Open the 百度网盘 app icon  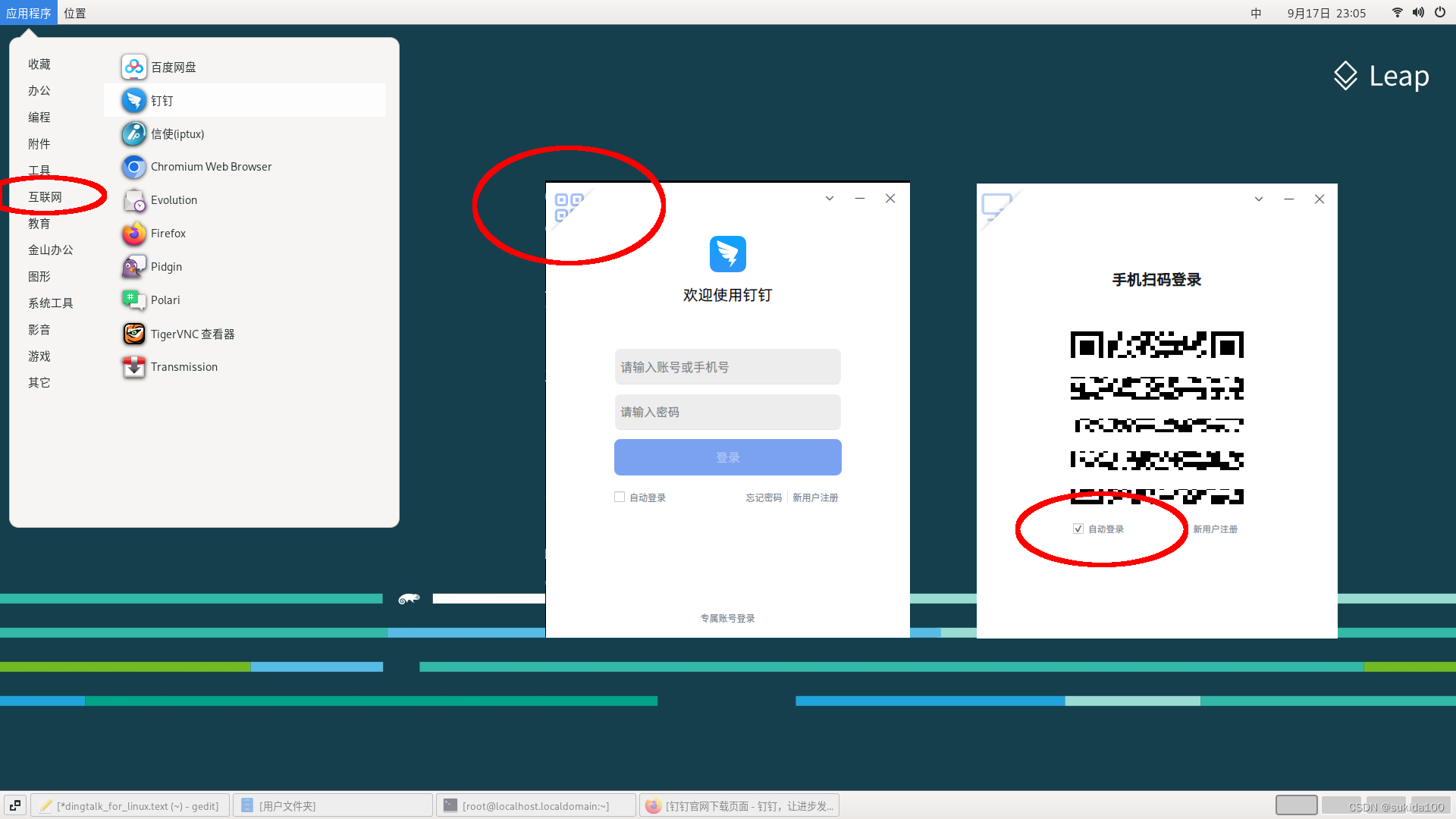tap(133, 67)
